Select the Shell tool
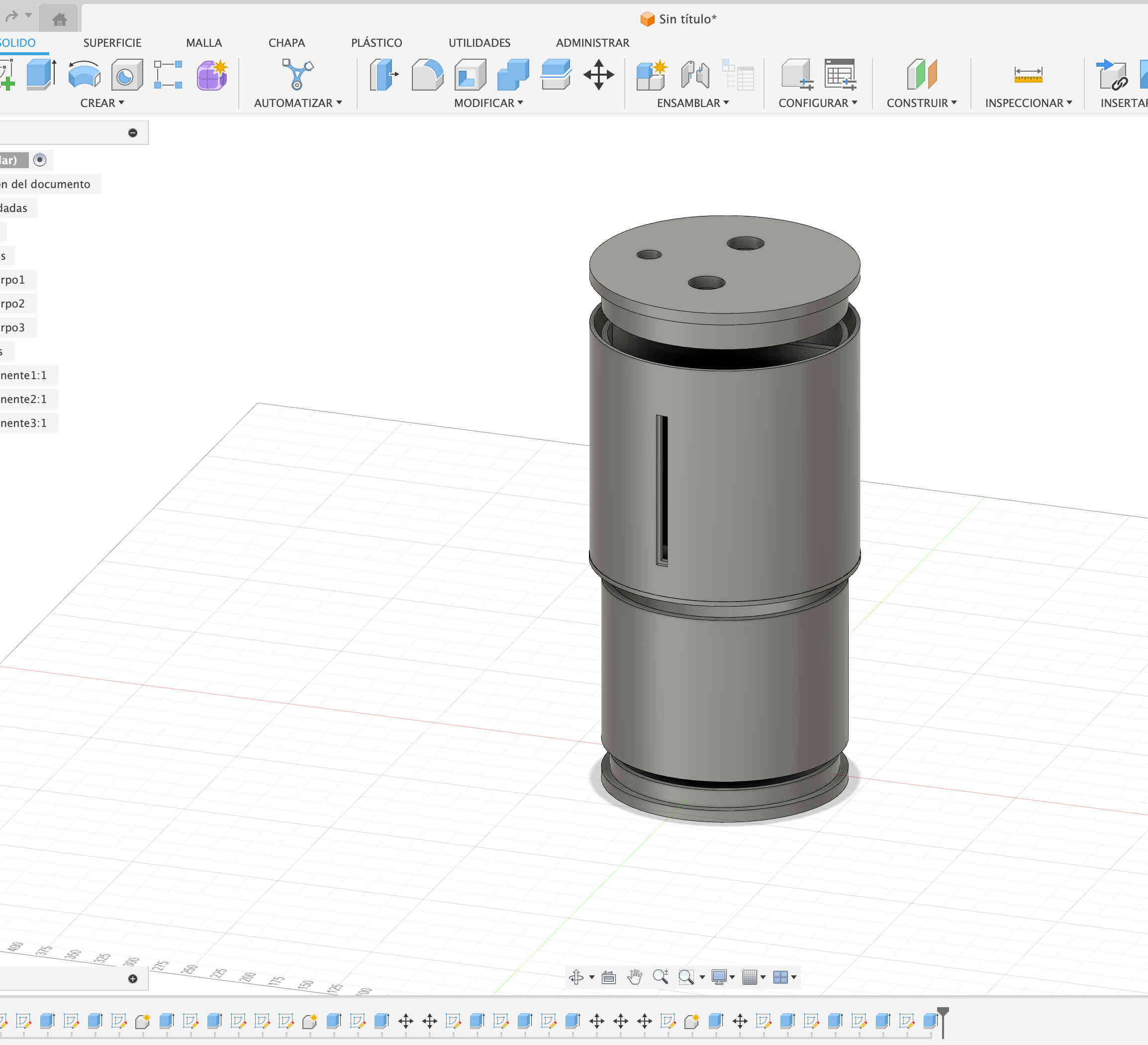This screenshot has width=1148, height=1045. coord(471,75)
